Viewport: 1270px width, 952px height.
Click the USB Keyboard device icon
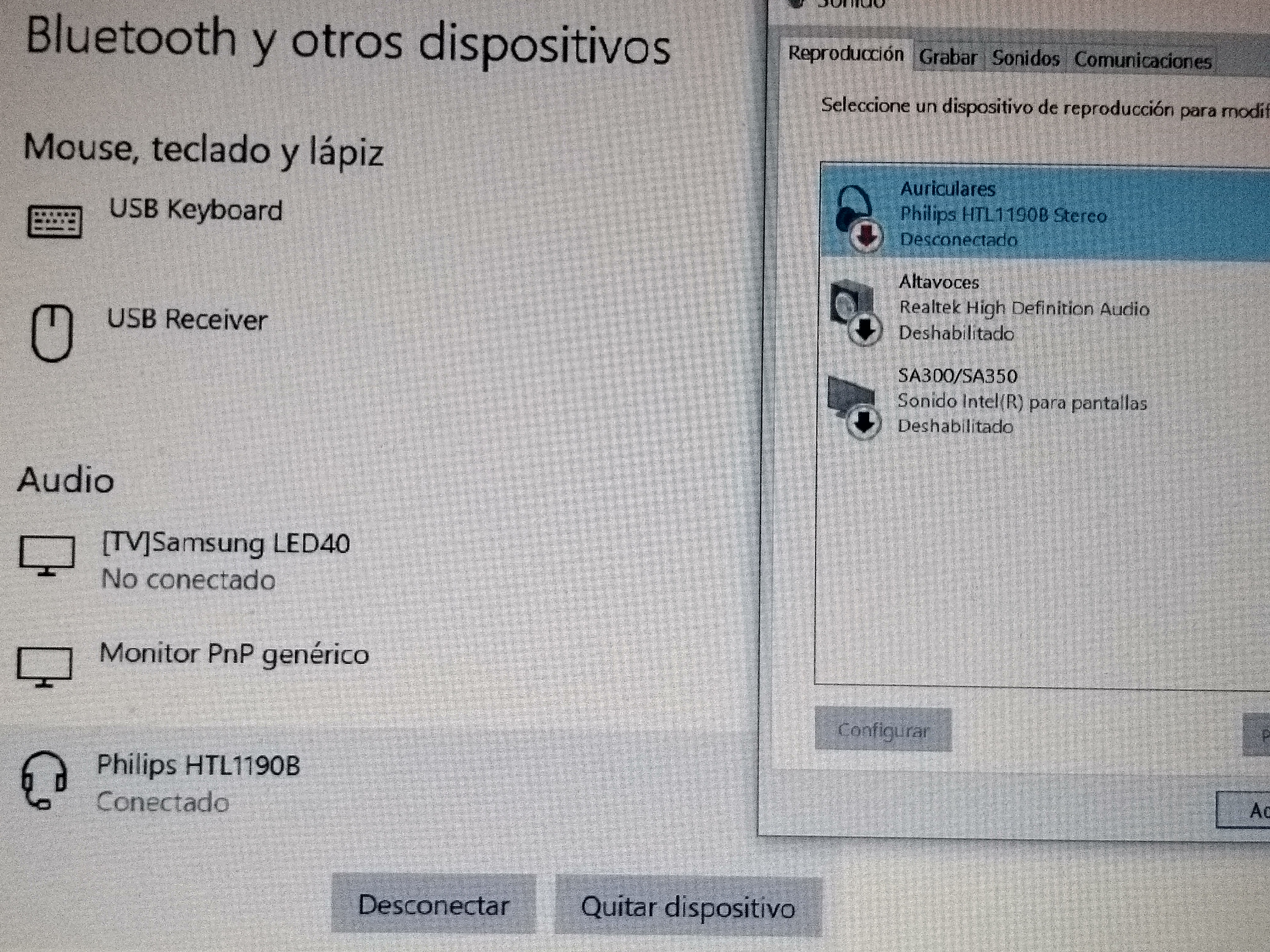point(55,221)
